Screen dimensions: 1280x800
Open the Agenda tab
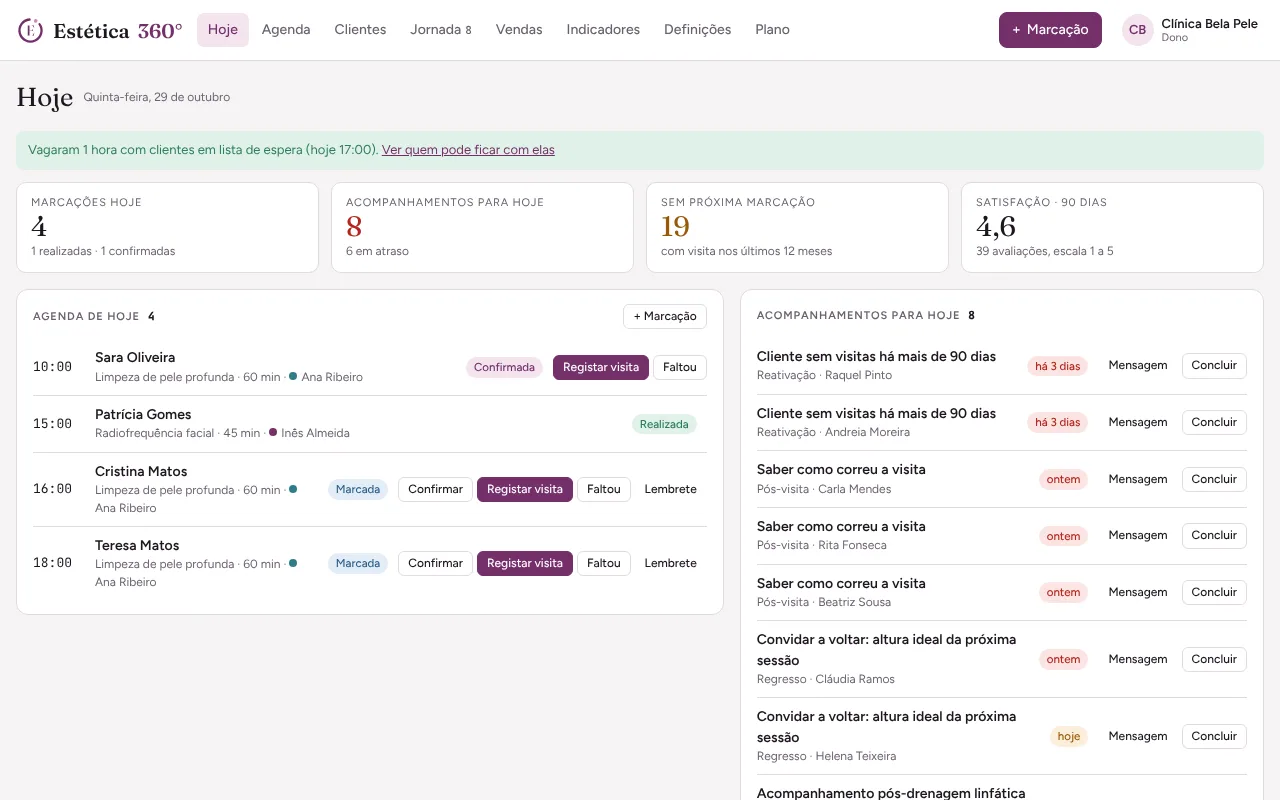tap(286, 30)
